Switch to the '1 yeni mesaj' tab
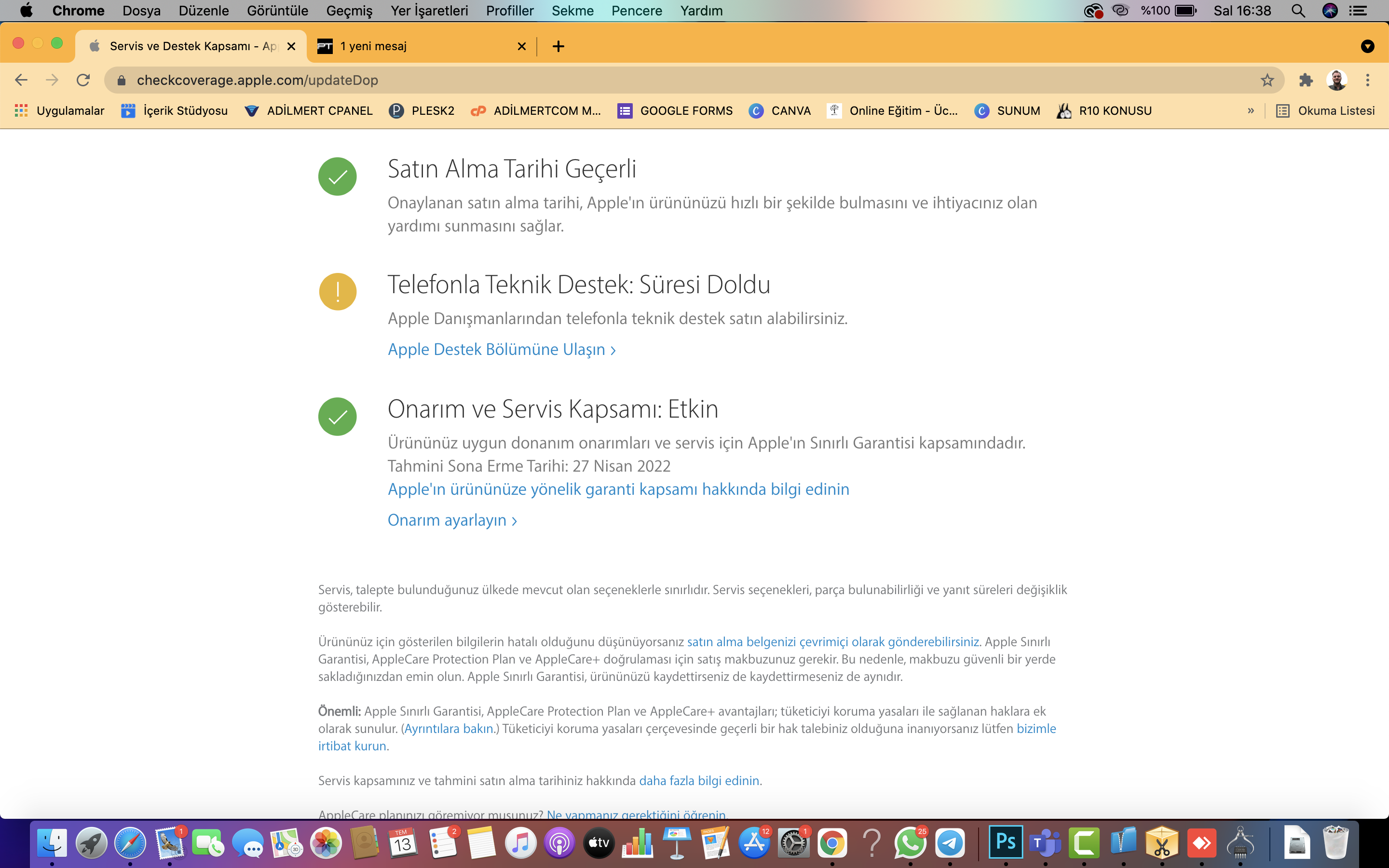 (x=422, y=46)
